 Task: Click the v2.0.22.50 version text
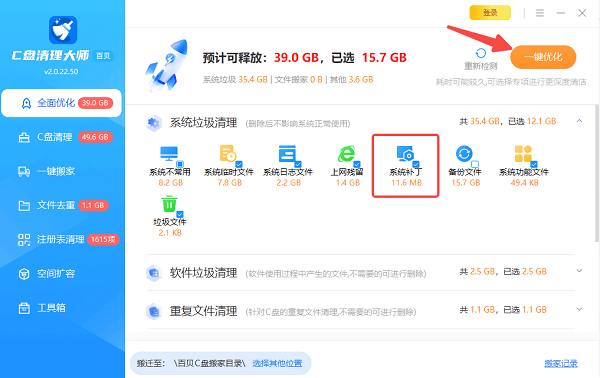pos(61,72)
